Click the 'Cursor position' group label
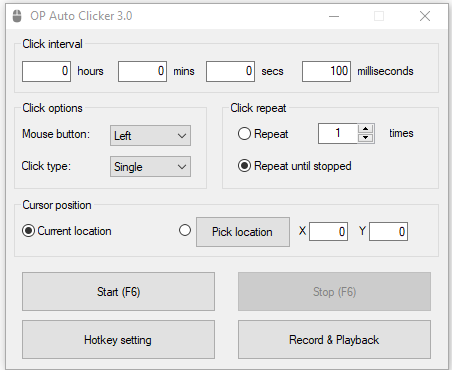Screen dimensions: 454x374 pyautogui.click(x=57, y=205)
